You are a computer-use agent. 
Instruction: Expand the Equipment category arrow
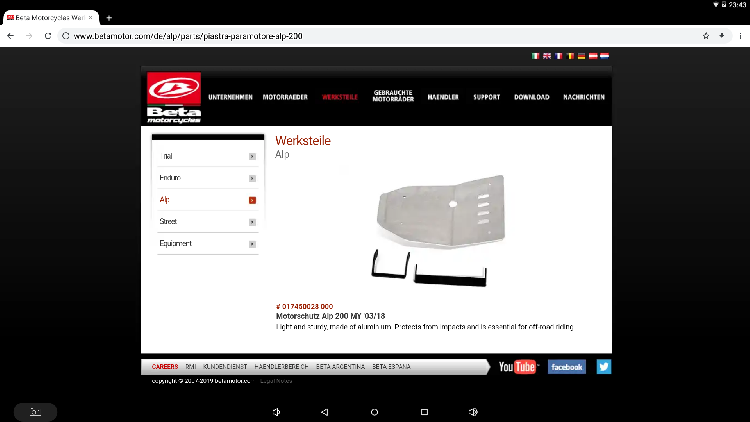pos(252,244)
